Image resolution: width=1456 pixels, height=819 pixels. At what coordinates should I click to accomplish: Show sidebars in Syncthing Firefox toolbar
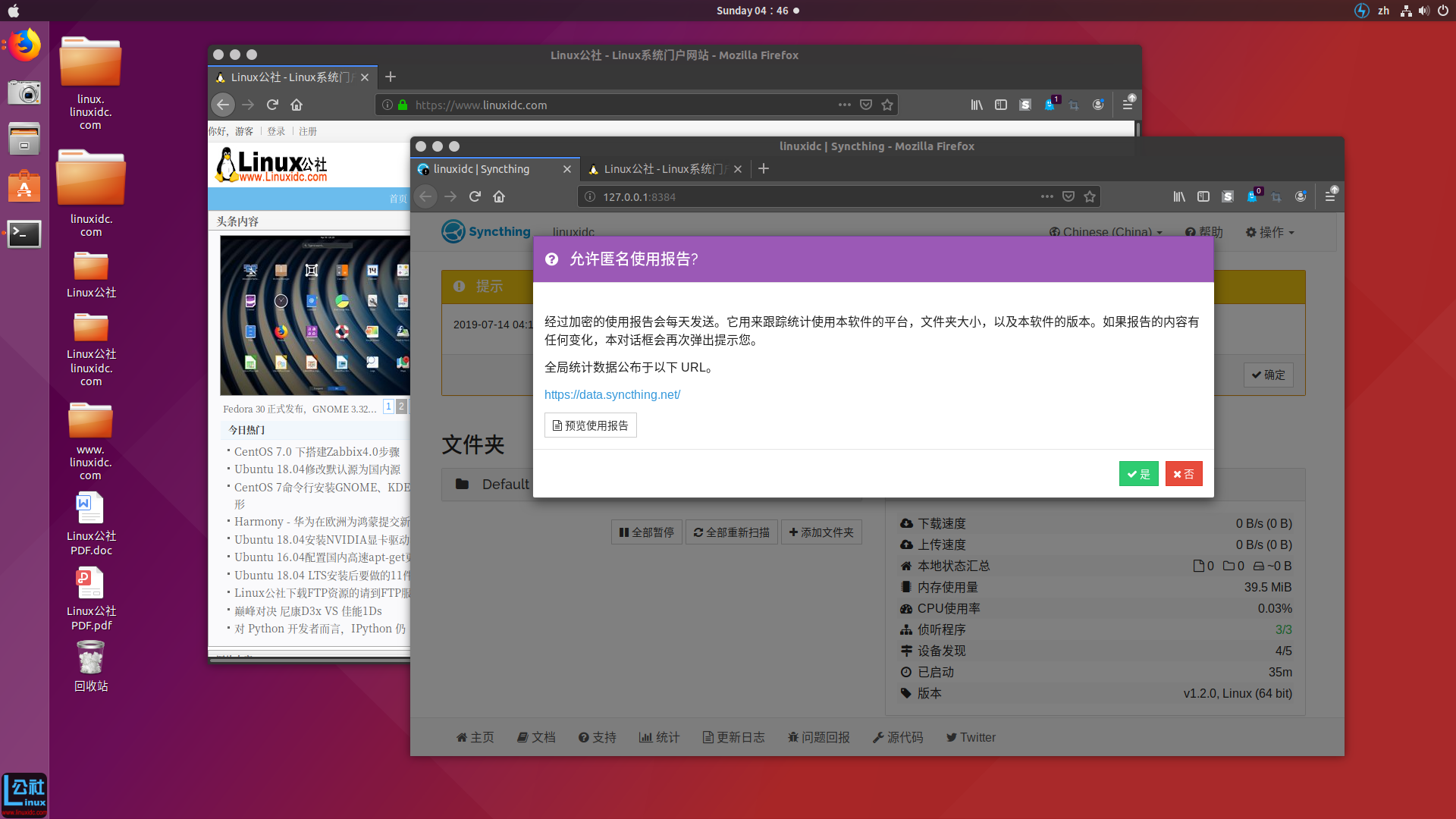[x=1203, y=196]
